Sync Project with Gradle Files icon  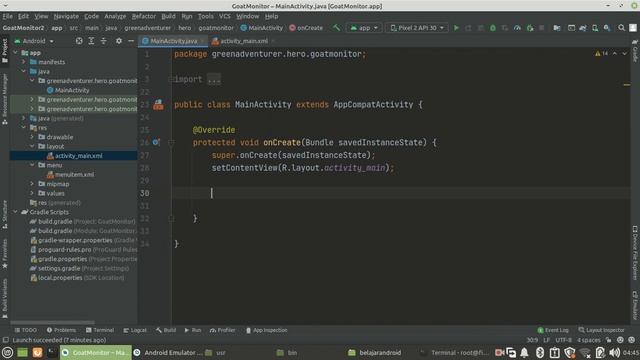click(583, 28)
